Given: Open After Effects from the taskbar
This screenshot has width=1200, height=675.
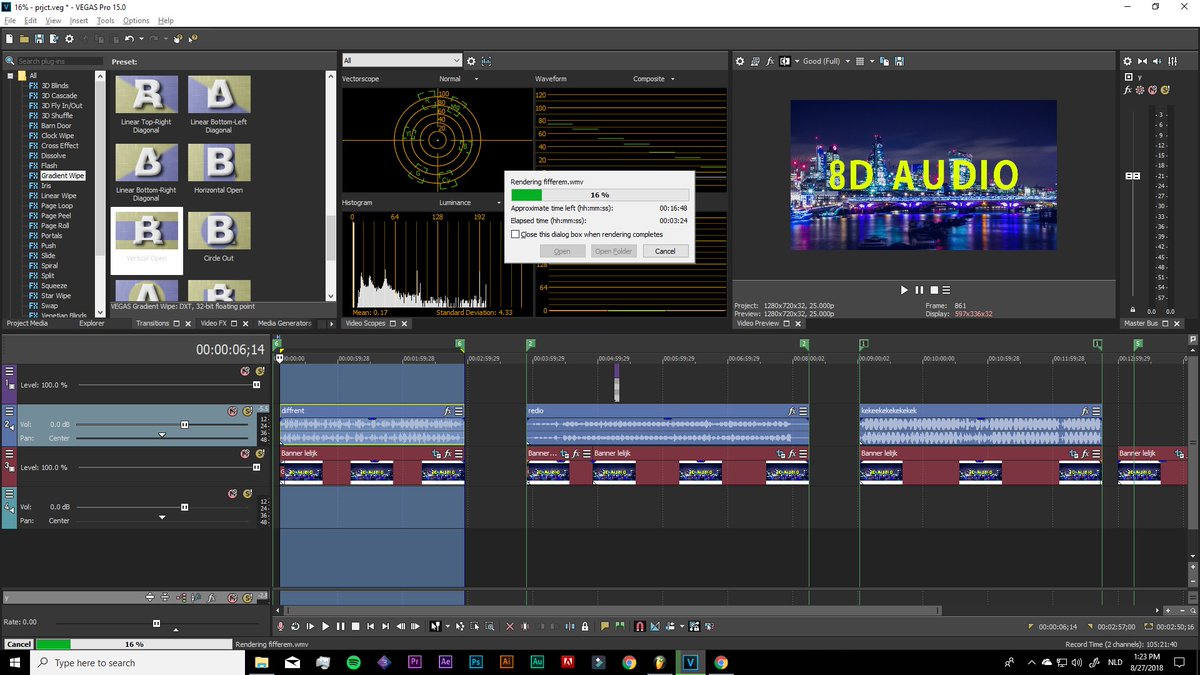Looking at the screenshot, I should pyautogui.click(x=446, y=662).
